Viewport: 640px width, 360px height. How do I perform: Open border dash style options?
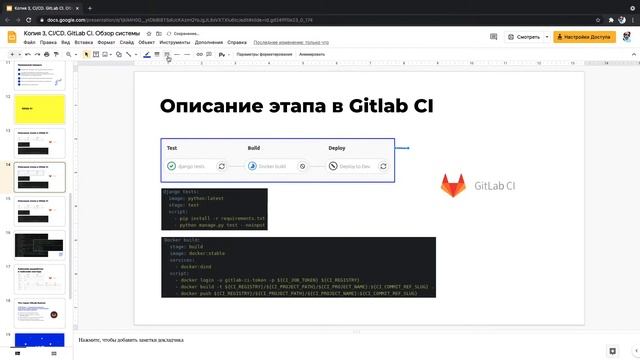[167, 54]
